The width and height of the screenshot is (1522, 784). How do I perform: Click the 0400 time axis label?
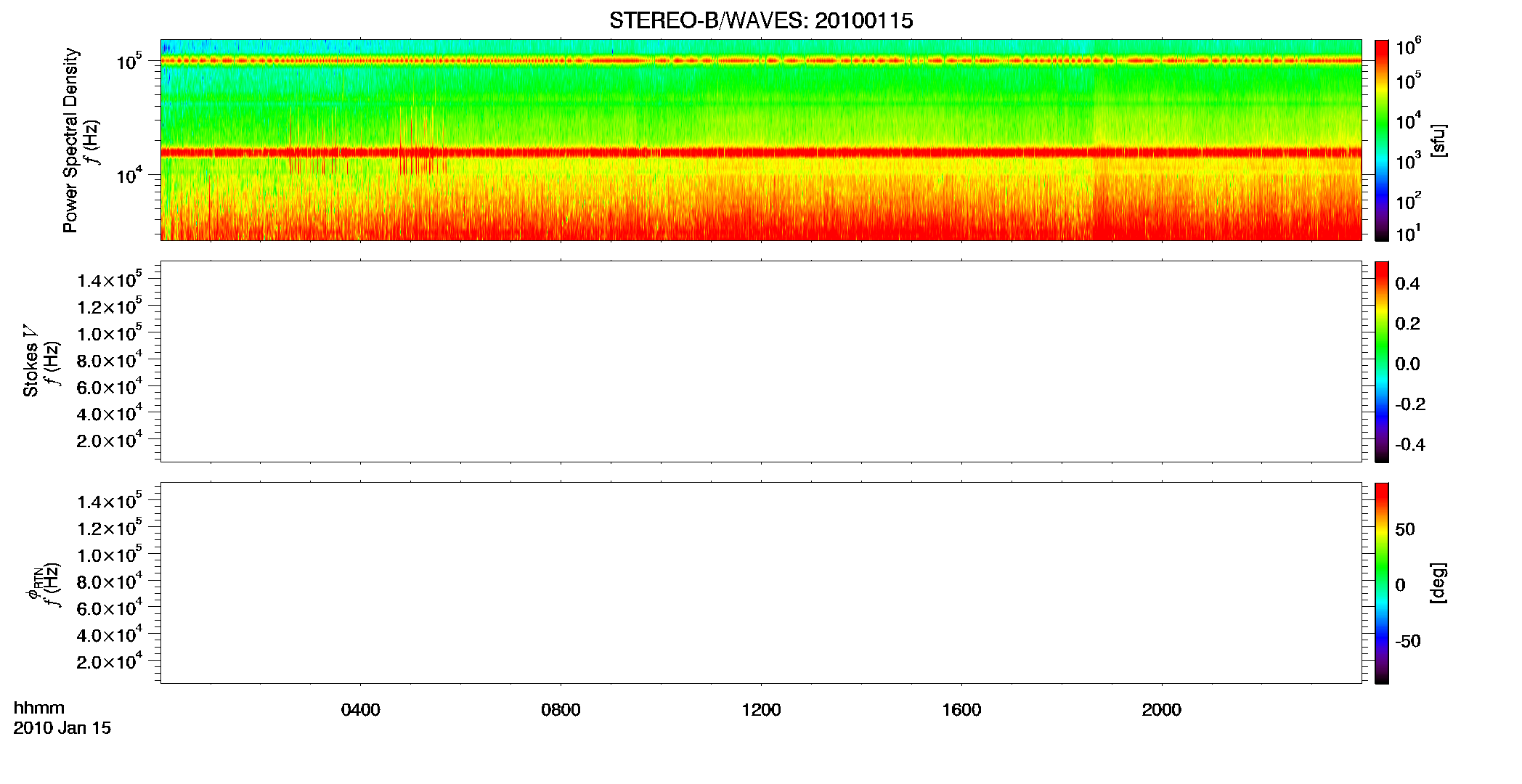[361, 710]
